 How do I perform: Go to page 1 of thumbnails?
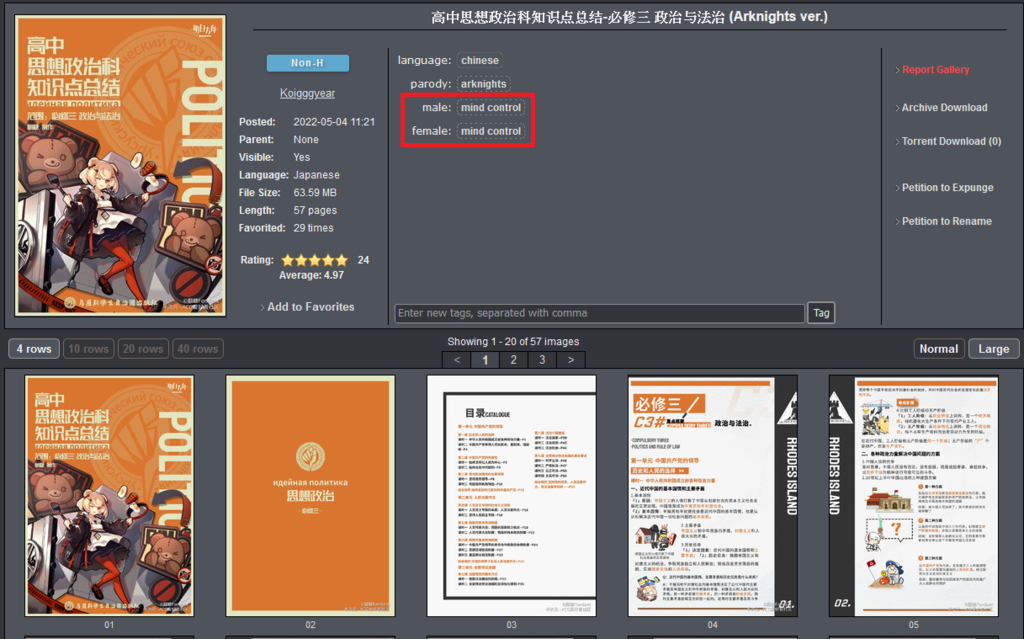485,360
